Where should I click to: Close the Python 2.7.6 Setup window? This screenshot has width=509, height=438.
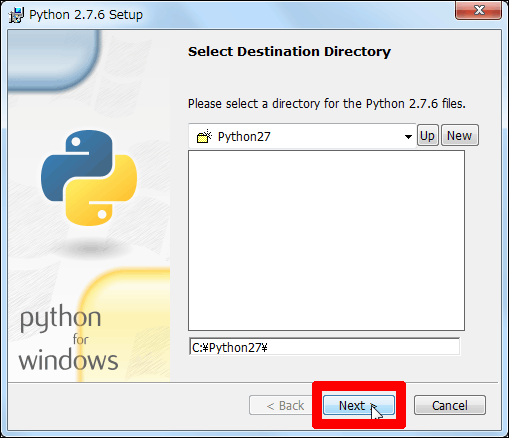point(478,10)
